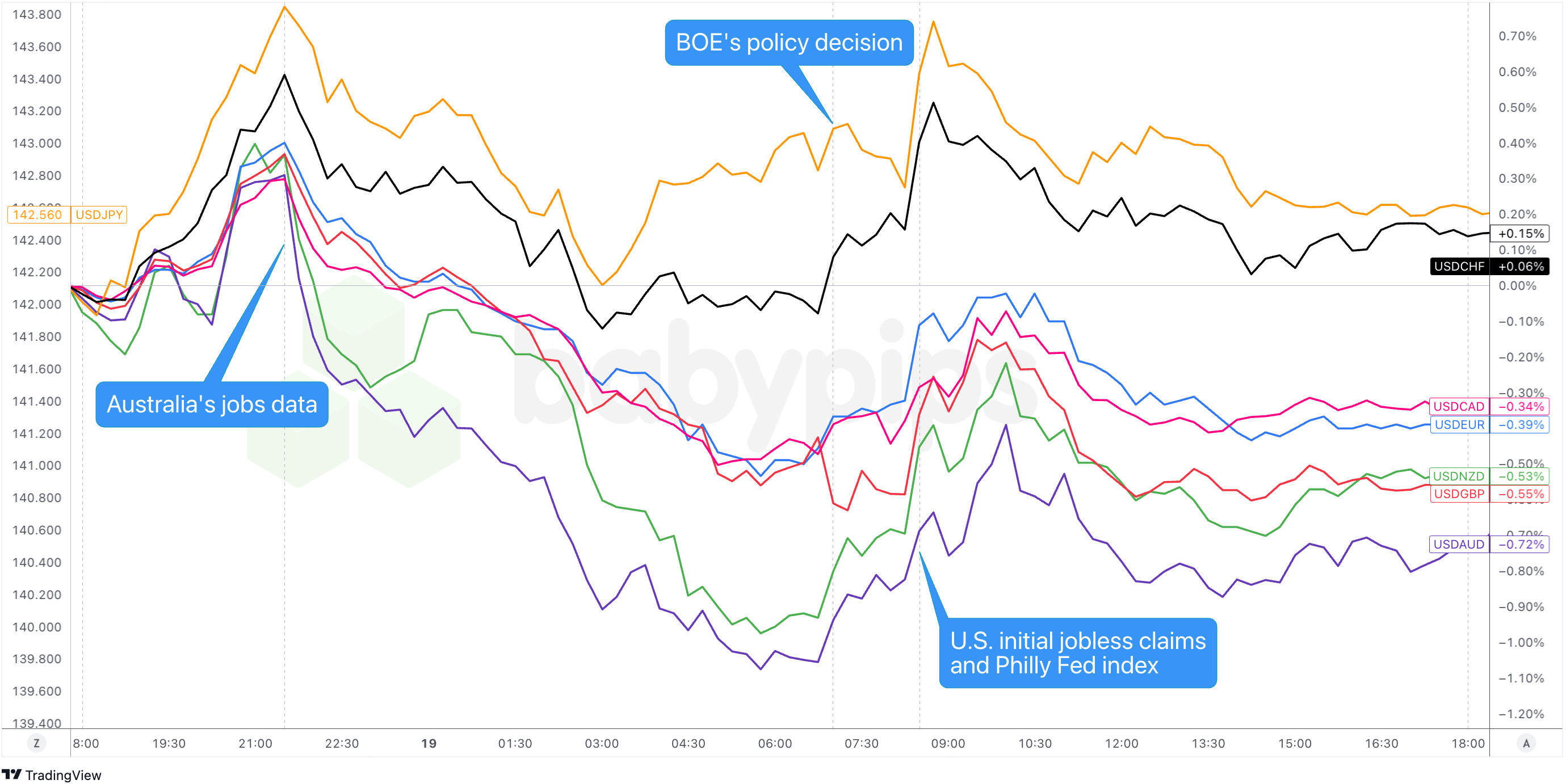Click the USDEUR series label

point(1459,425)
